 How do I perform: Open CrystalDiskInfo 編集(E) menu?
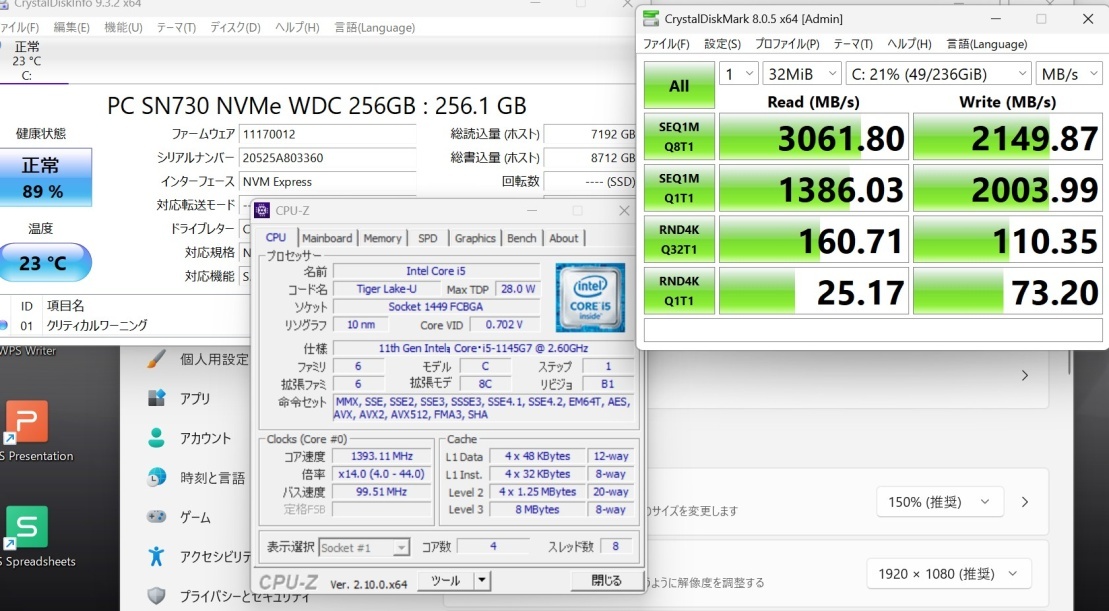[x=71, y=28]
